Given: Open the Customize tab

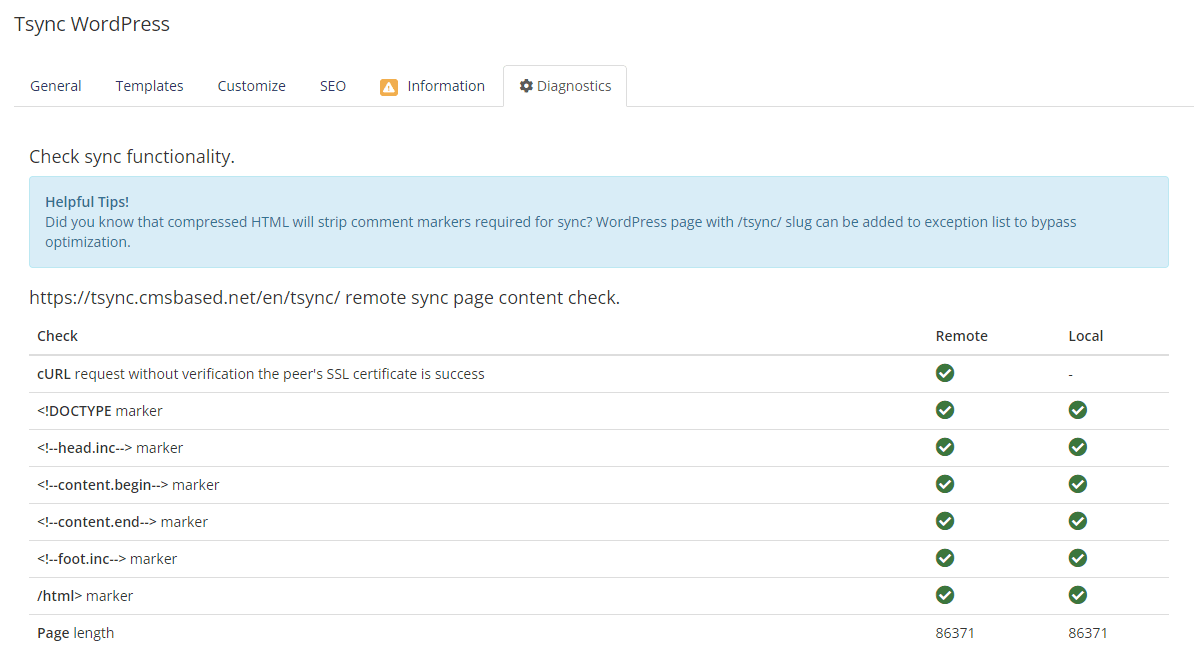Looking at the screenshot, I should [x=251, y=86].
